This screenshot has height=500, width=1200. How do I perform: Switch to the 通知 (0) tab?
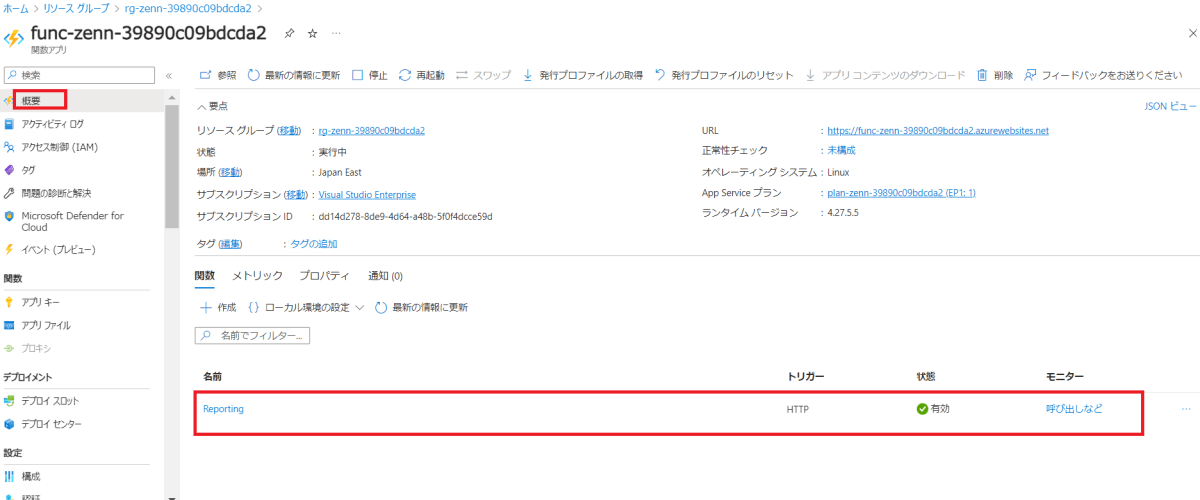click(385, 276)
